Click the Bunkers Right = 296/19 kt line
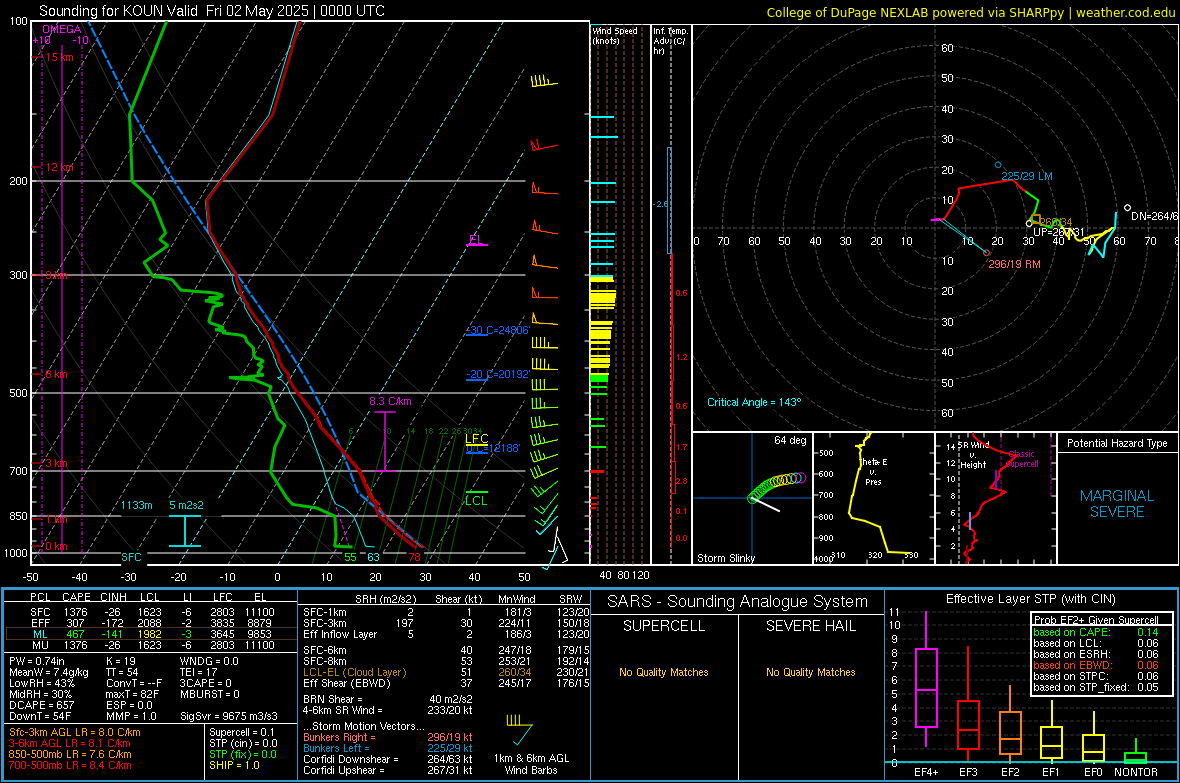Screen dimensions: 1180x783 coord(388,737)
